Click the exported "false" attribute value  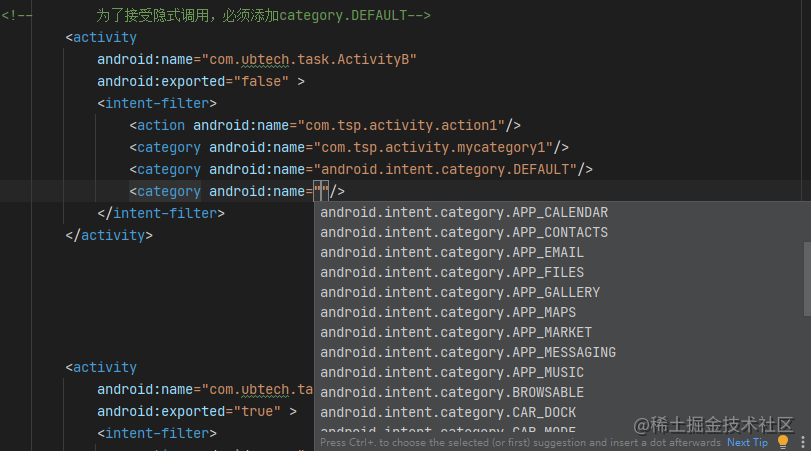tap(261, 82)
